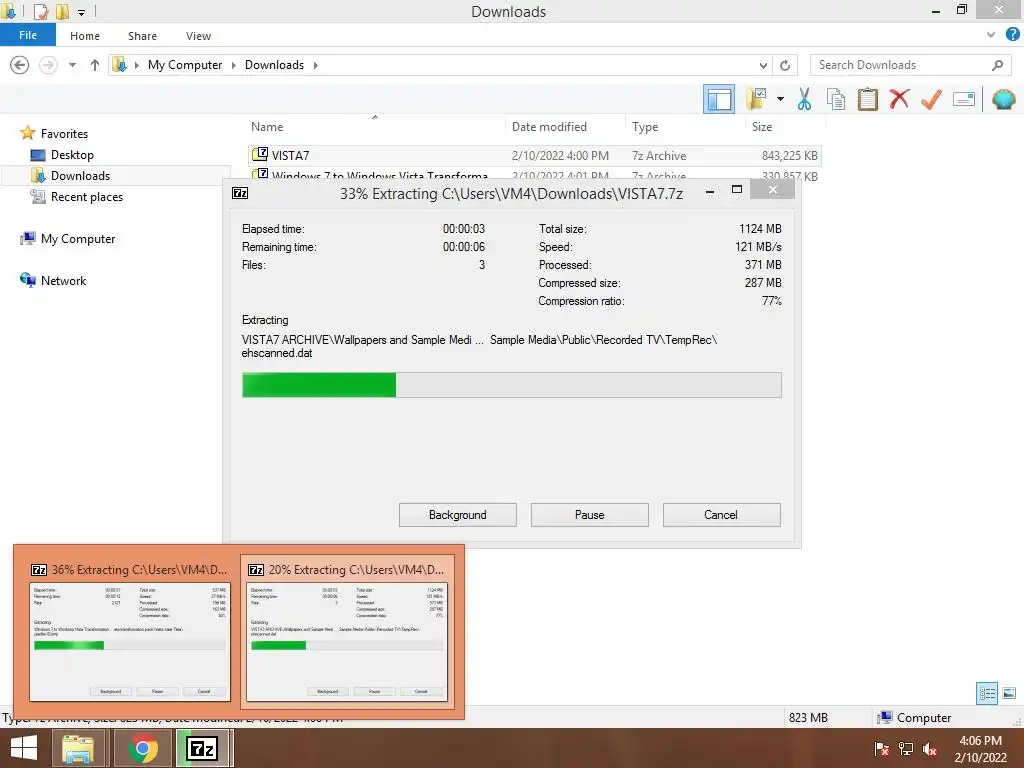Open Explorer Help question mark
This screenshot has width=1024, height=768.
pos(1012,35)
